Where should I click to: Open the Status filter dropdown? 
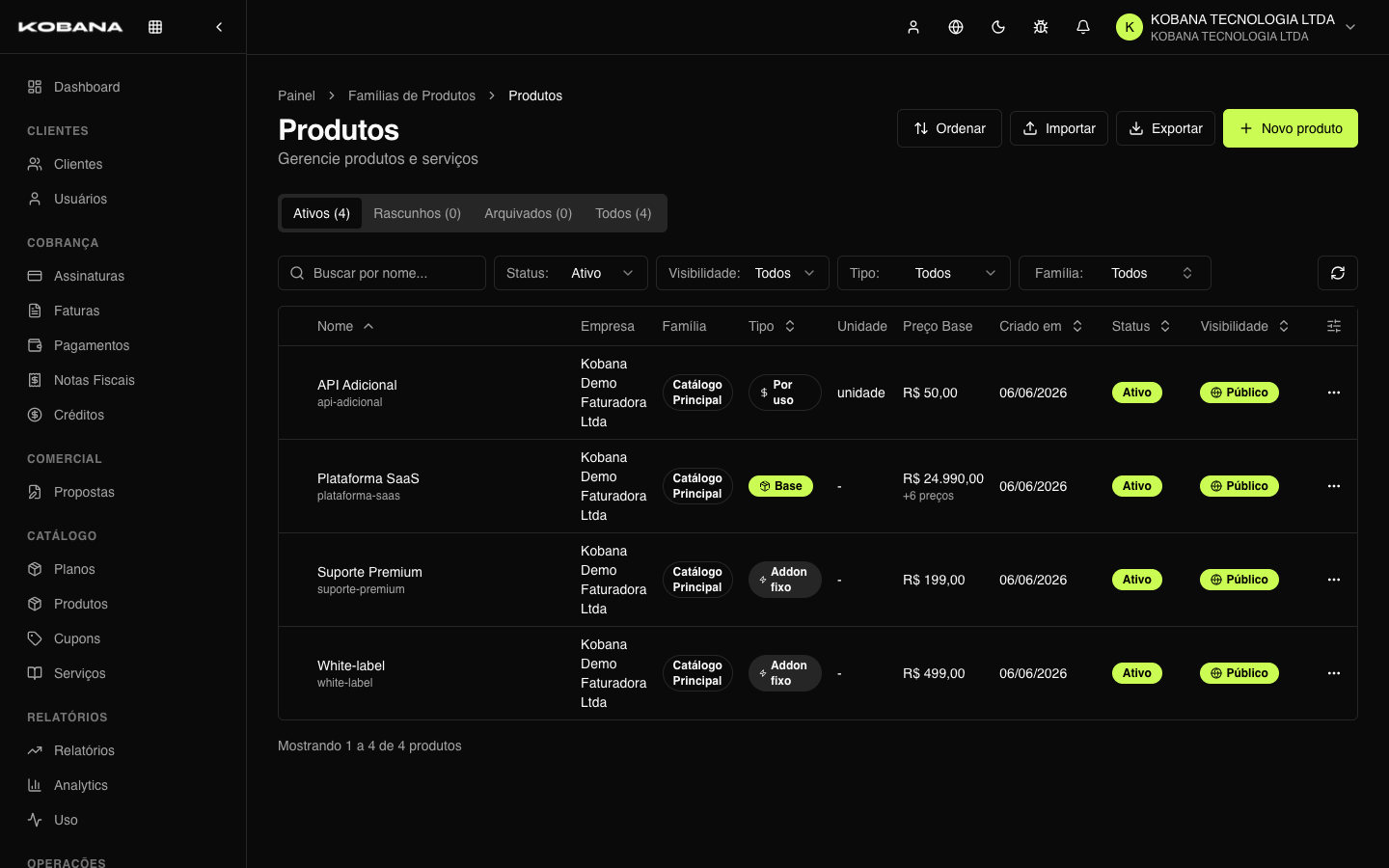(571, 273)
